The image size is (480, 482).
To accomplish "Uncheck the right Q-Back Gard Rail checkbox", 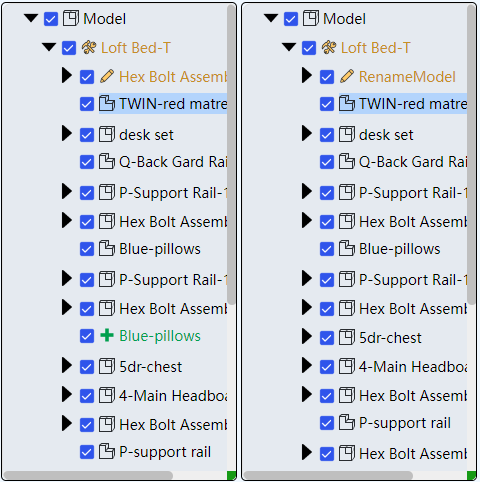I will 327,162.
